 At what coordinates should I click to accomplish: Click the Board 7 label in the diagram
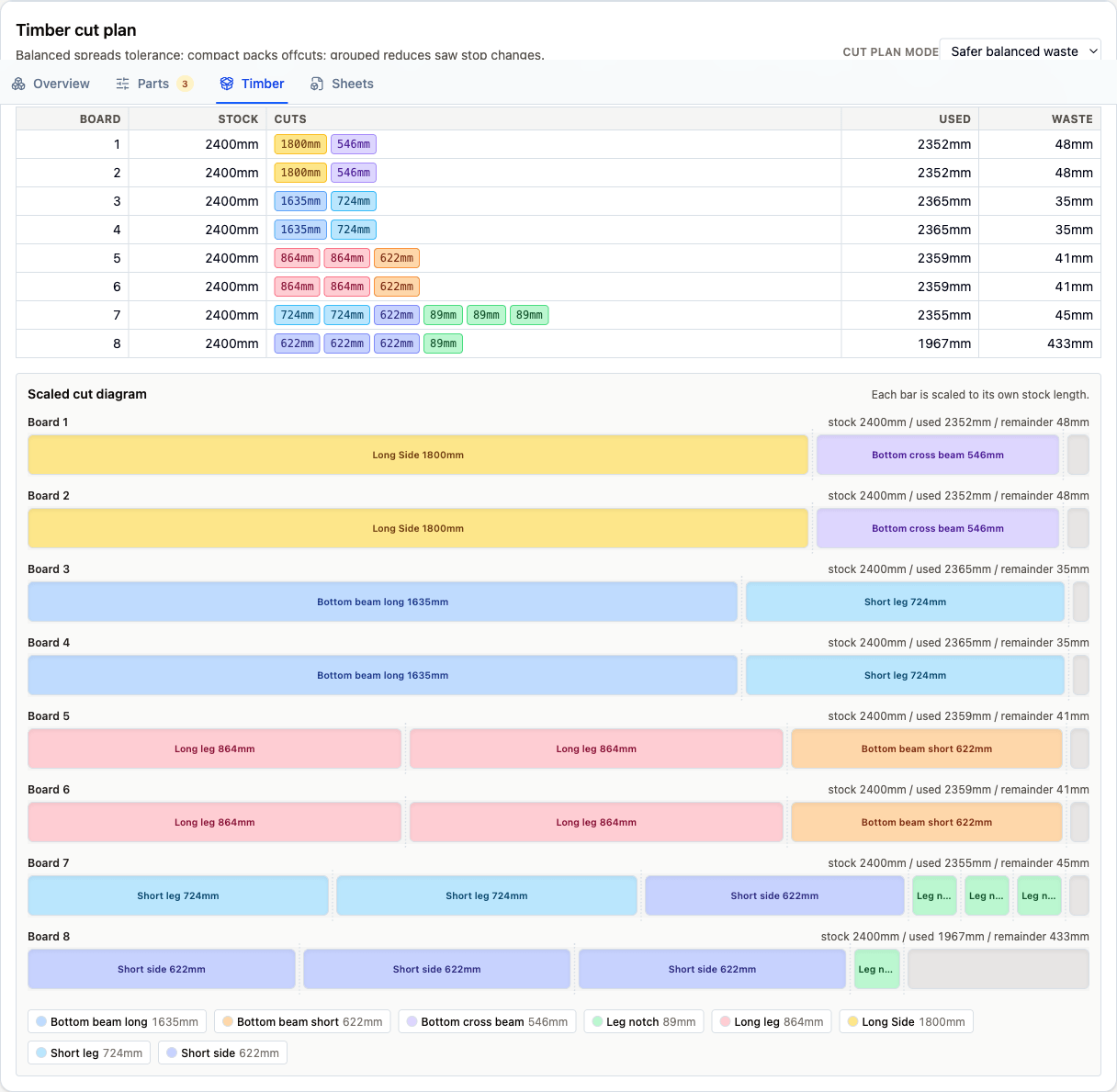click(49, 863)
